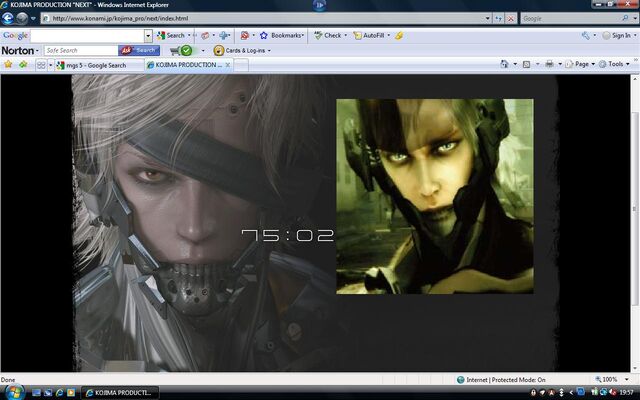Click the yellow highlighter icon
Screen dimensions: 640x400
tap(399, 36)
